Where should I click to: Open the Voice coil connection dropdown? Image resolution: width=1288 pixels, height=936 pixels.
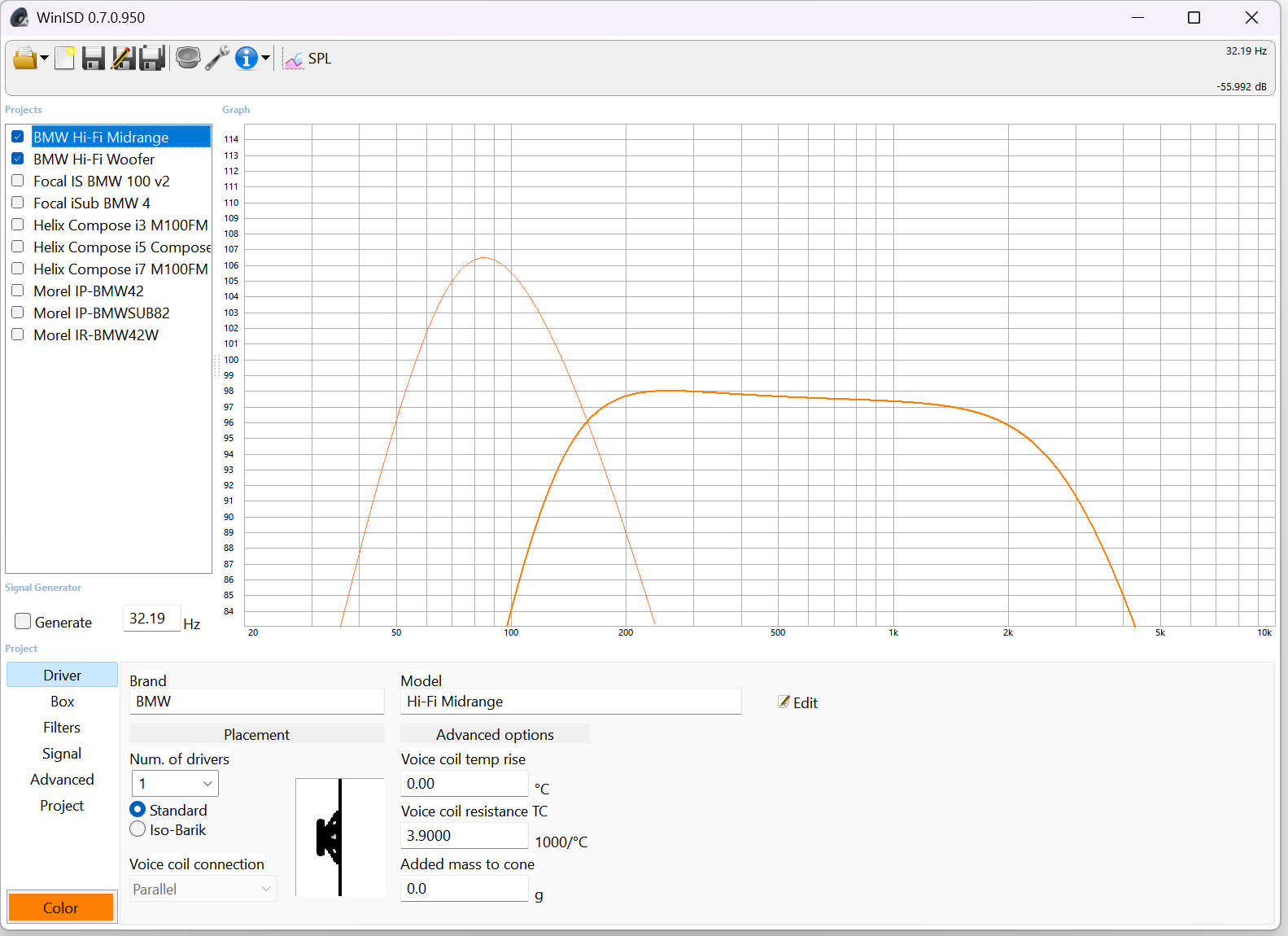(203, 889)
